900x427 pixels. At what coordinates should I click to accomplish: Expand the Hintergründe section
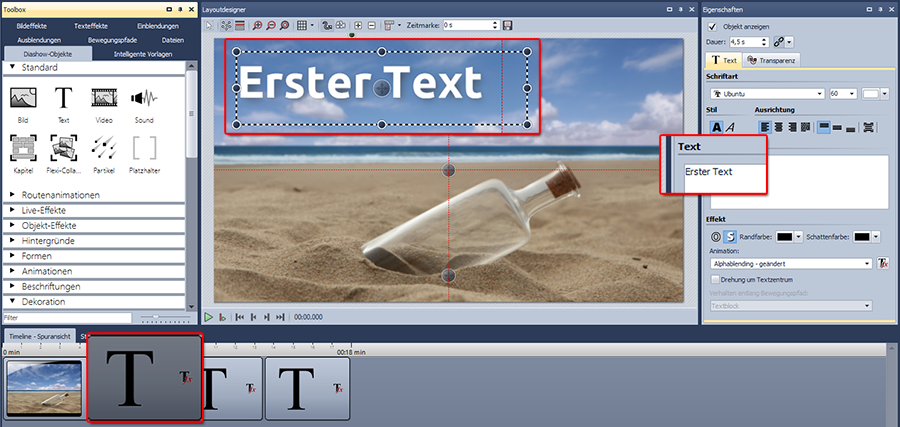13,240
